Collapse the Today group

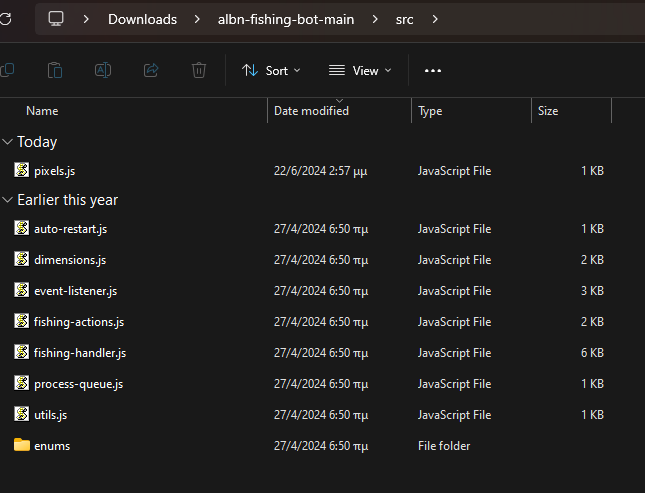pyautogui.click(x=7, y=142)
